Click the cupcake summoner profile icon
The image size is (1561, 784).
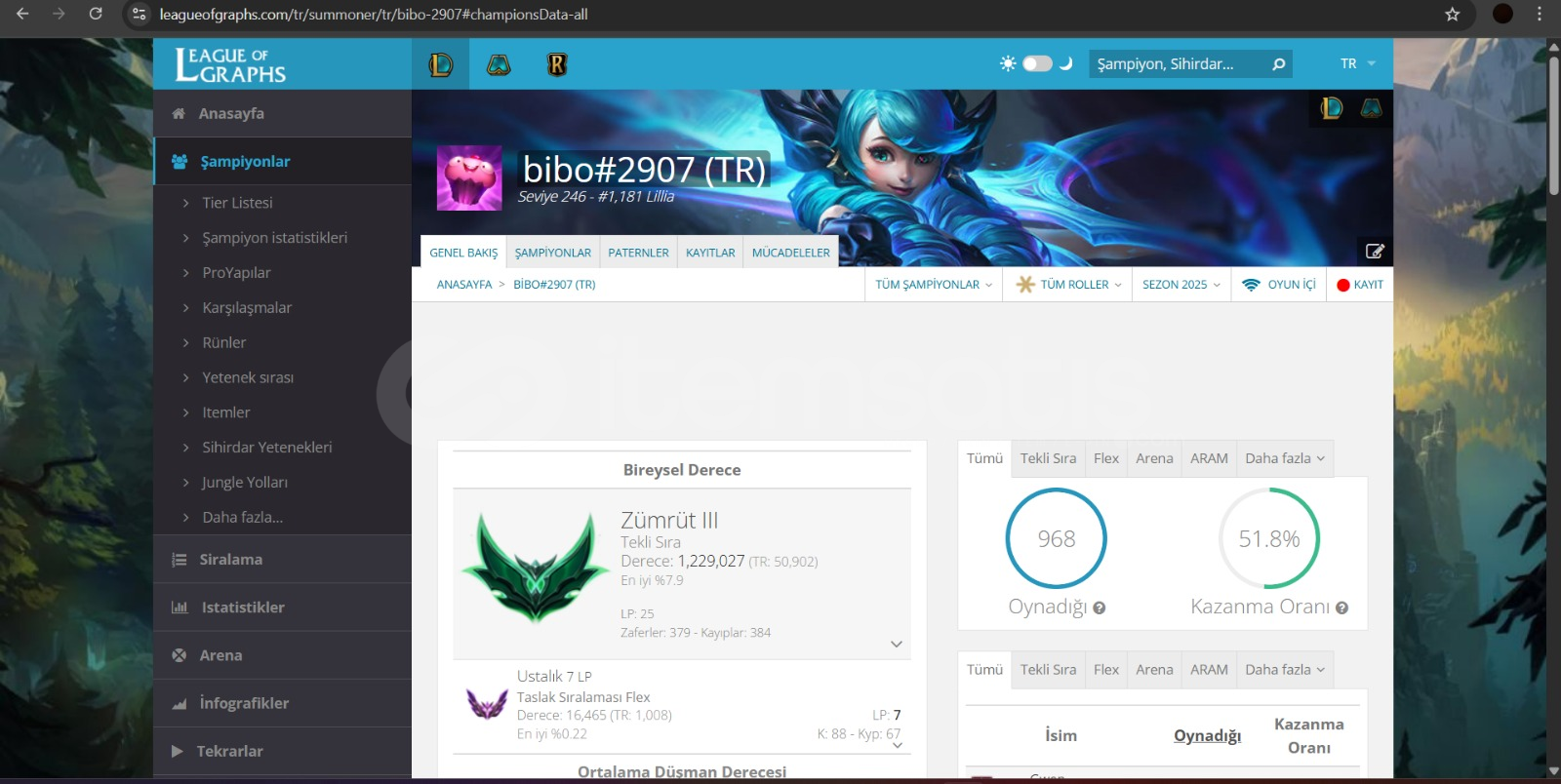(469, 178)
